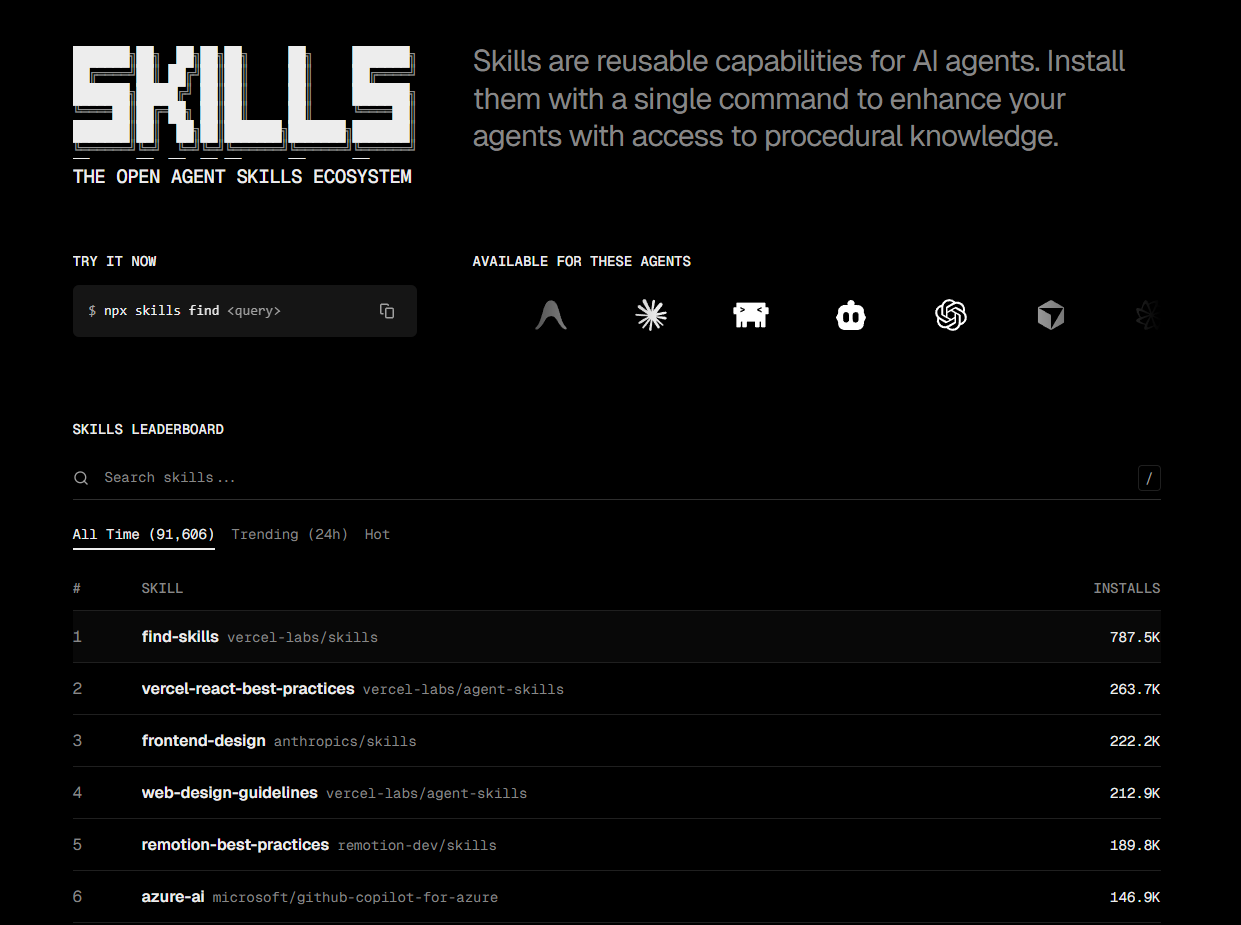Viewport: 1241px width, 925px height.
Task: Click the Claude starburst agent icon
Action: click(651, 316)
